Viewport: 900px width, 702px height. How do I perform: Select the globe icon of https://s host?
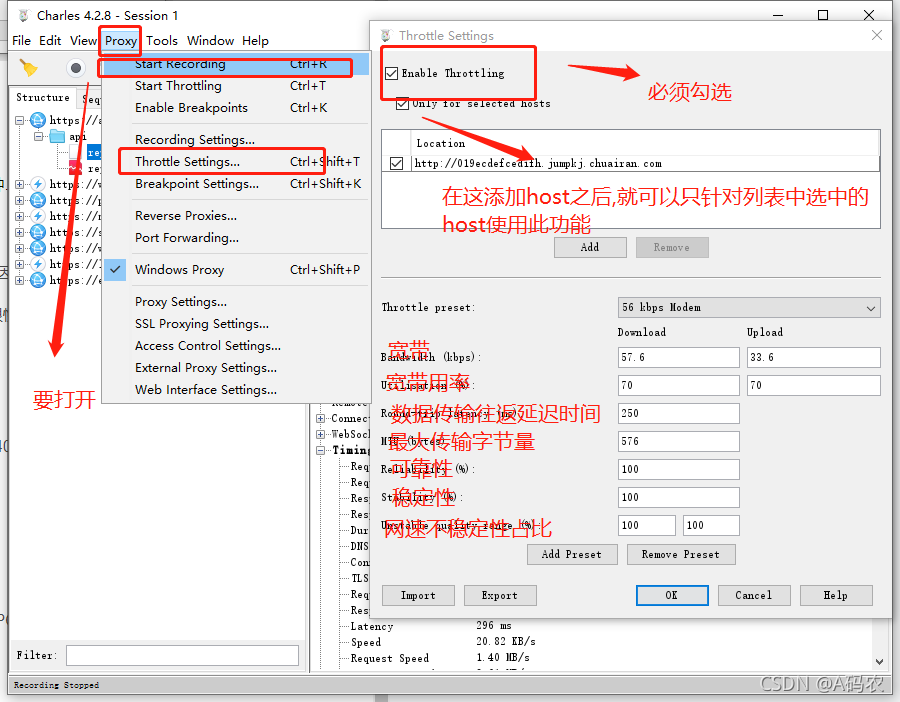38,232
